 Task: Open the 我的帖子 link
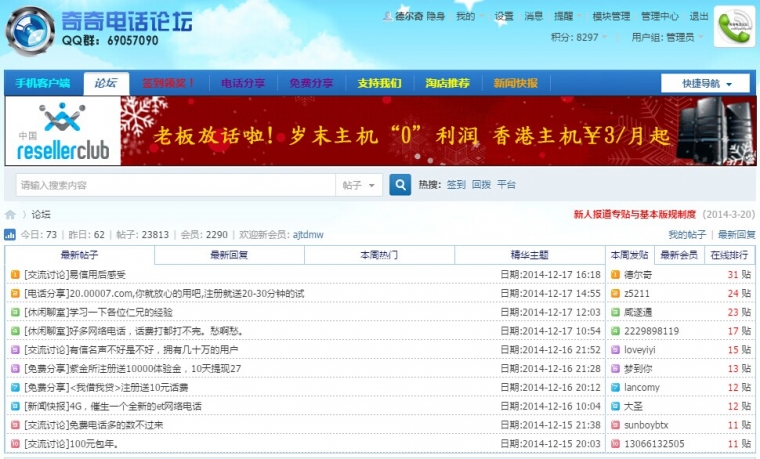point(687,235)
